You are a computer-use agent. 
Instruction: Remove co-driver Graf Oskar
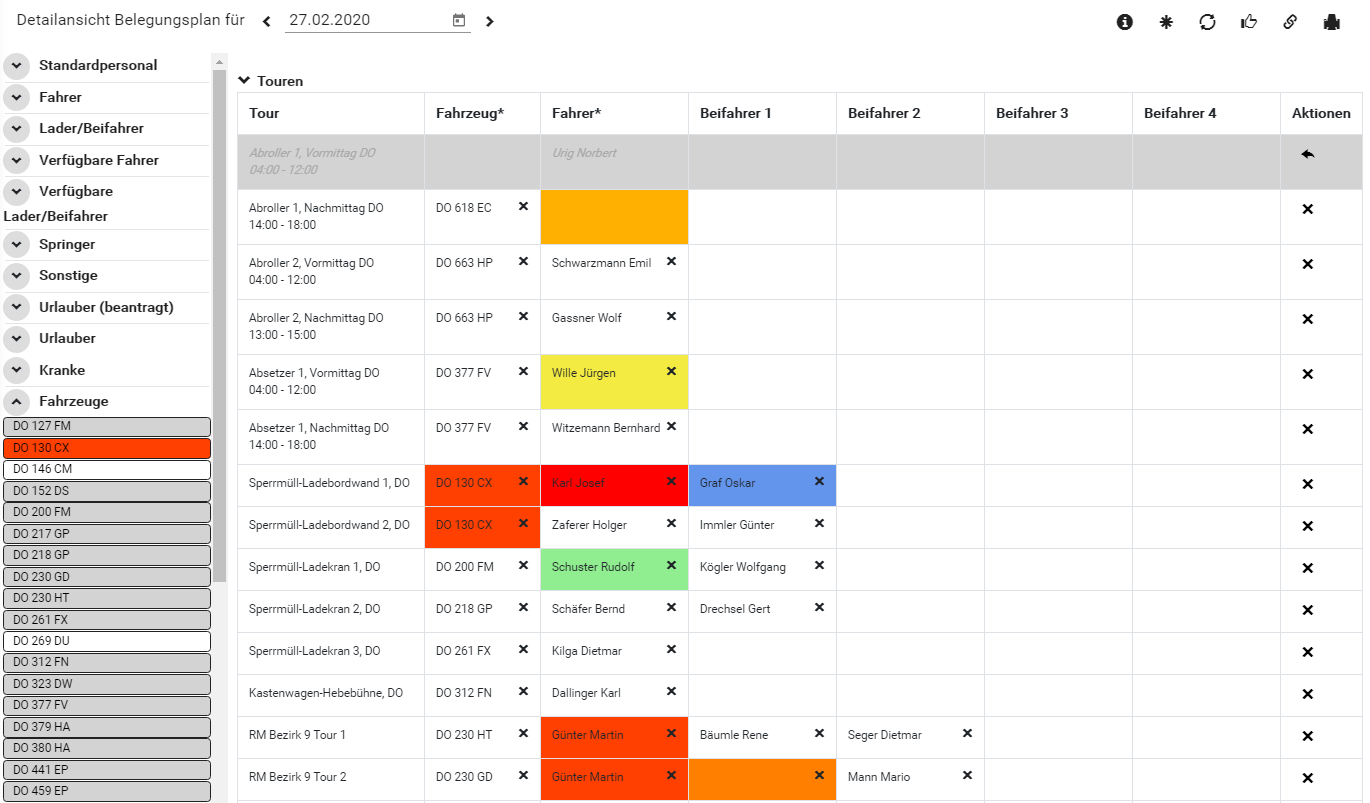pyautogui.click(x=819, y=481)
